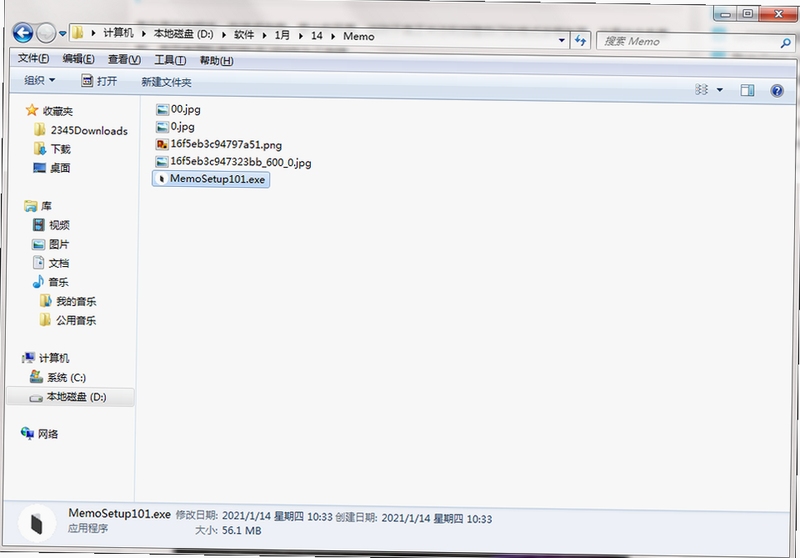Click the Forward navigation arrow
This screenshot has width=800, height=558.
point(46,33)
